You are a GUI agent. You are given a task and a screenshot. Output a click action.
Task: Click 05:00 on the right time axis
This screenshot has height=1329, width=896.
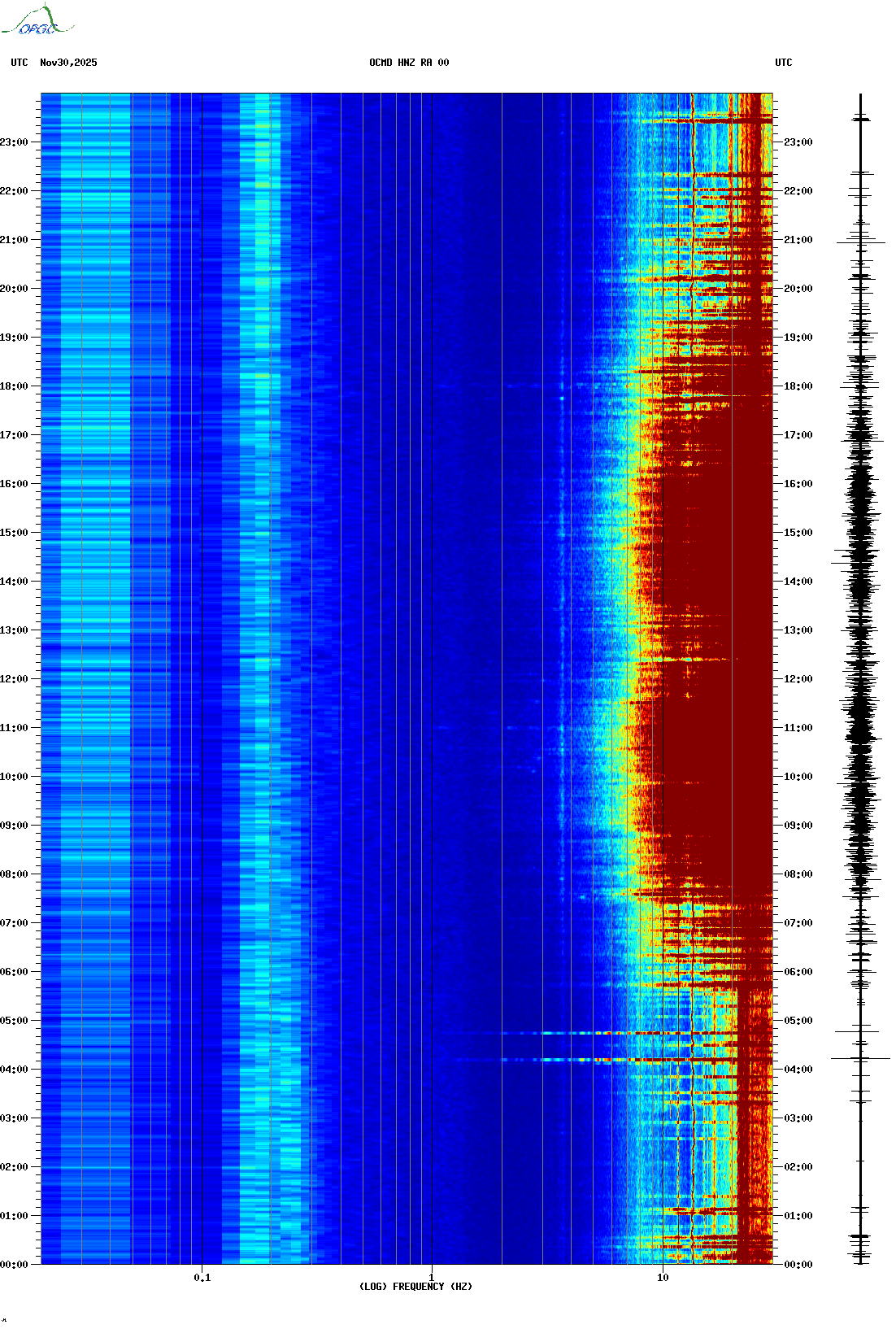(798, 1021)
